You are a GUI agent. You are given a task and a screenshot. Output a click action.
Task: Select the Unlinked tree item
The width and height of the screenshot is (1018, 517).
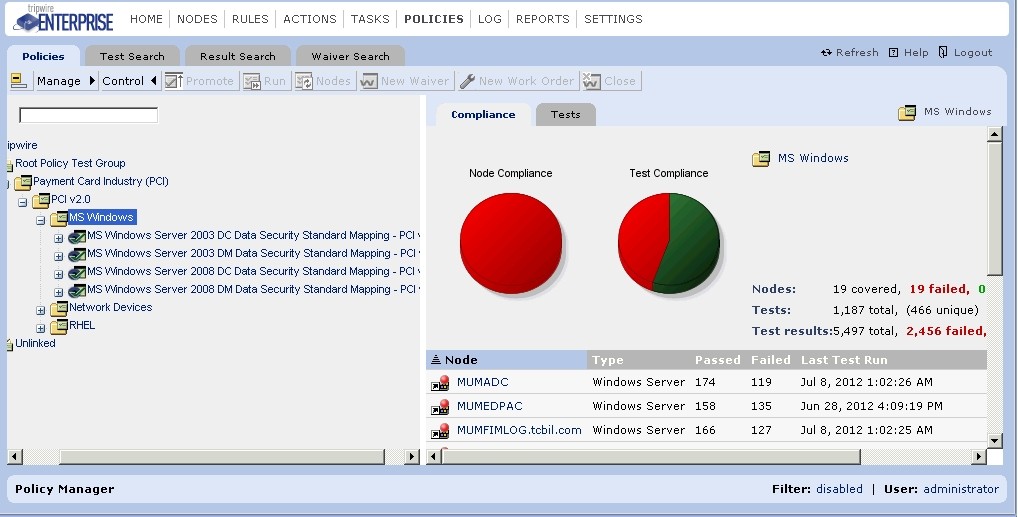tap(35, 343)
